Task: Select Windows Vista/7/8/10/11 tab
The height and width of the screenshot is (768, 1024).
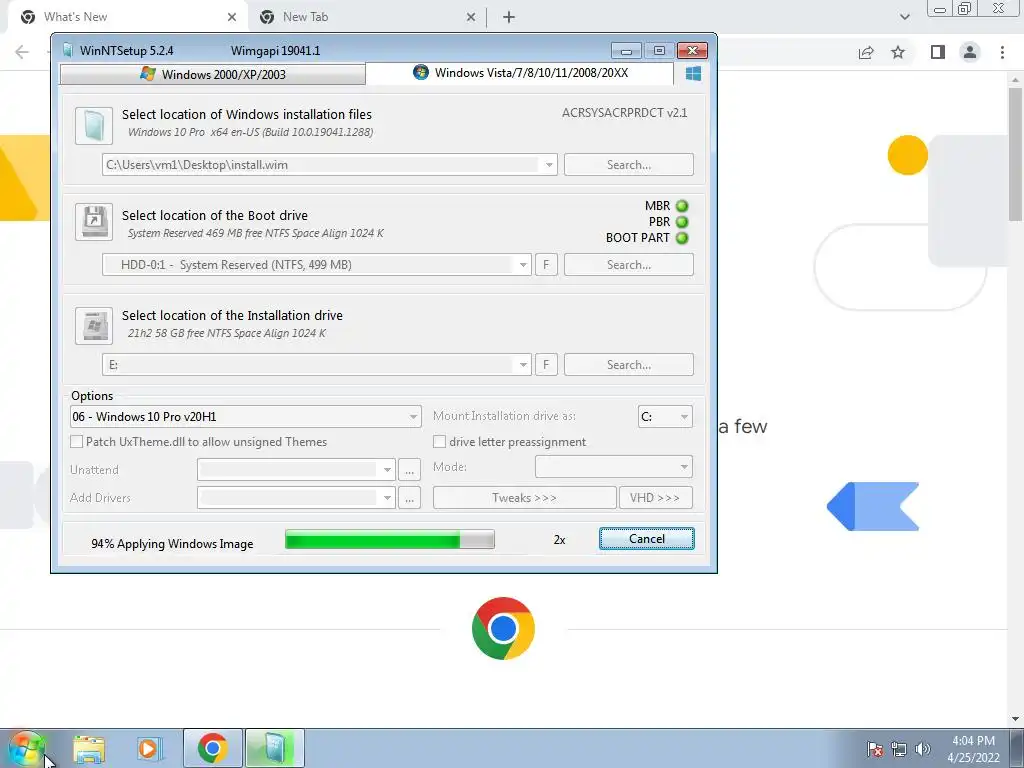Action: tap(520, 72)
